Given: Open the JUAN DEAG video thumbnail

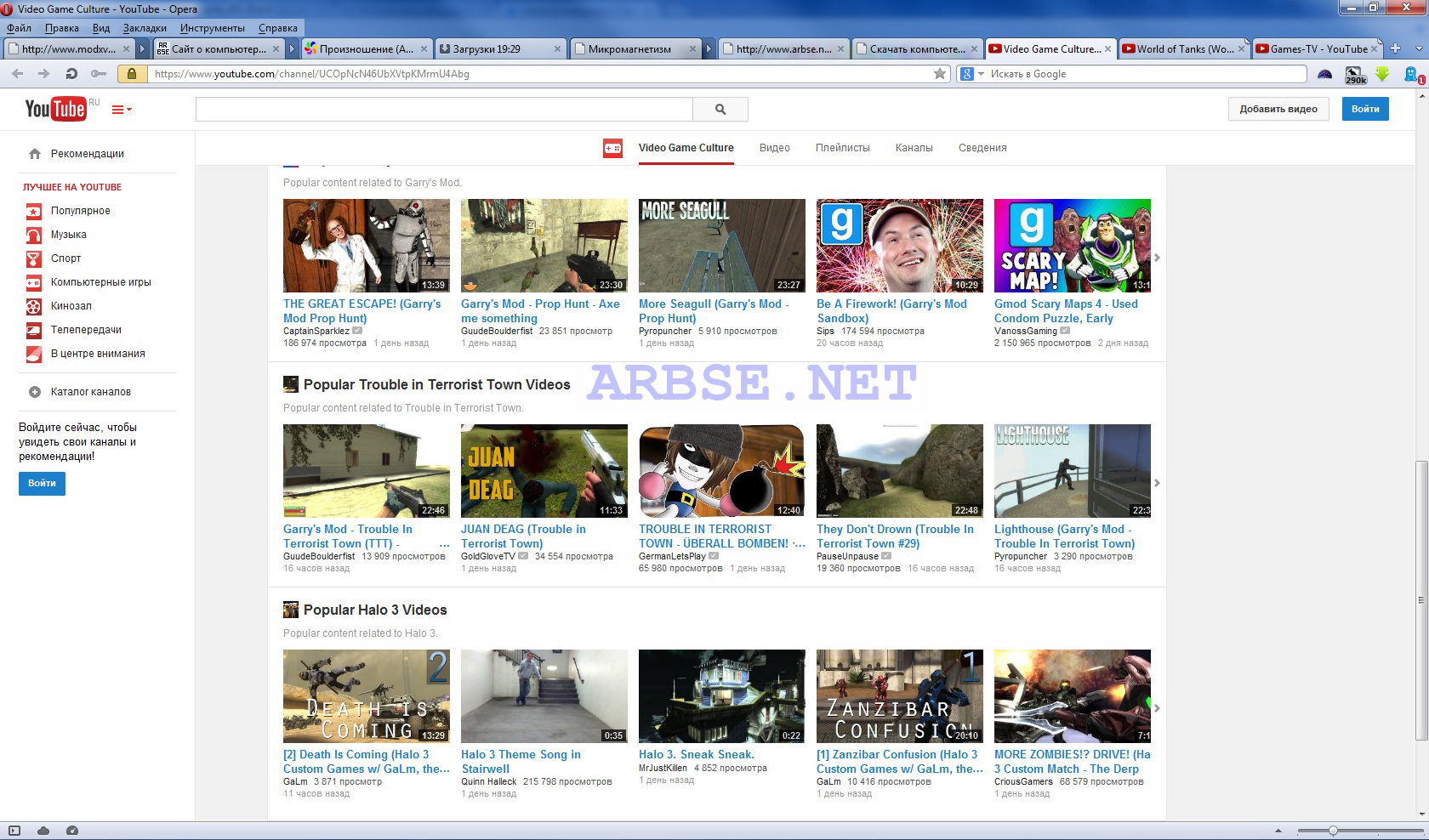Looking at the screenshot, I should point(544,471).
